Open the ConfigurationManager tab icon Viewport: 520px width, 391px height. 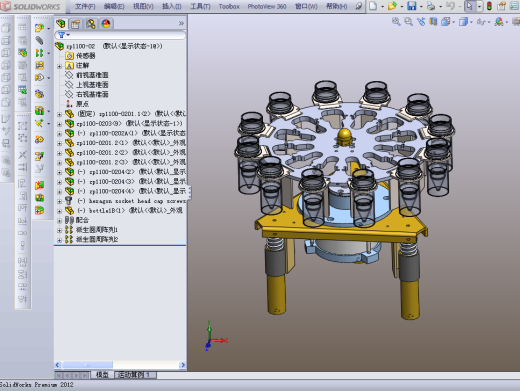(91, 24)
